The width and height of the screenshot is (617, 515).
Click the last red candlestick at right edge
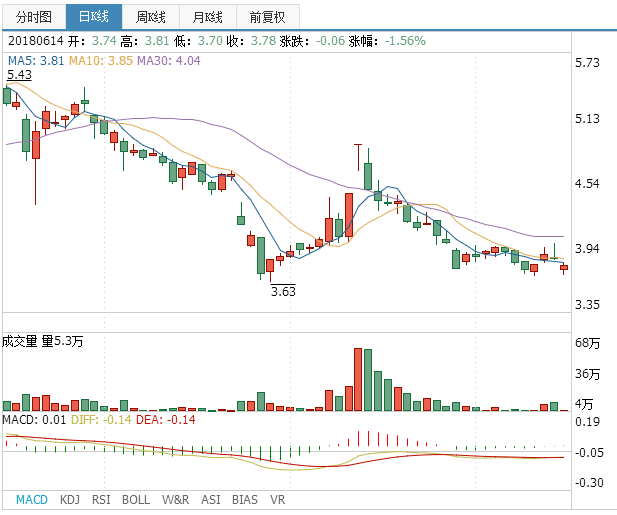(x=564, y=268)
